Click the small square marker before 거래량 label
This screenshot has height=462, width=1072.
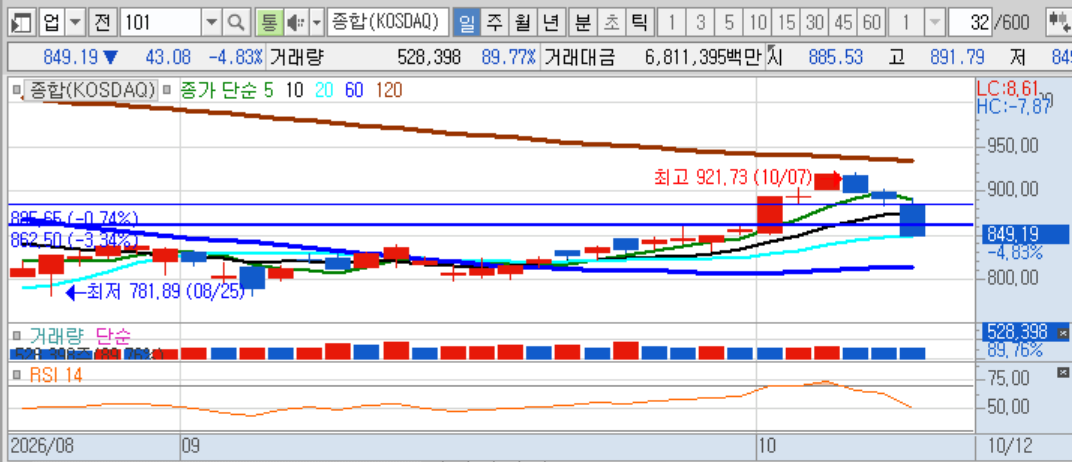17,336
